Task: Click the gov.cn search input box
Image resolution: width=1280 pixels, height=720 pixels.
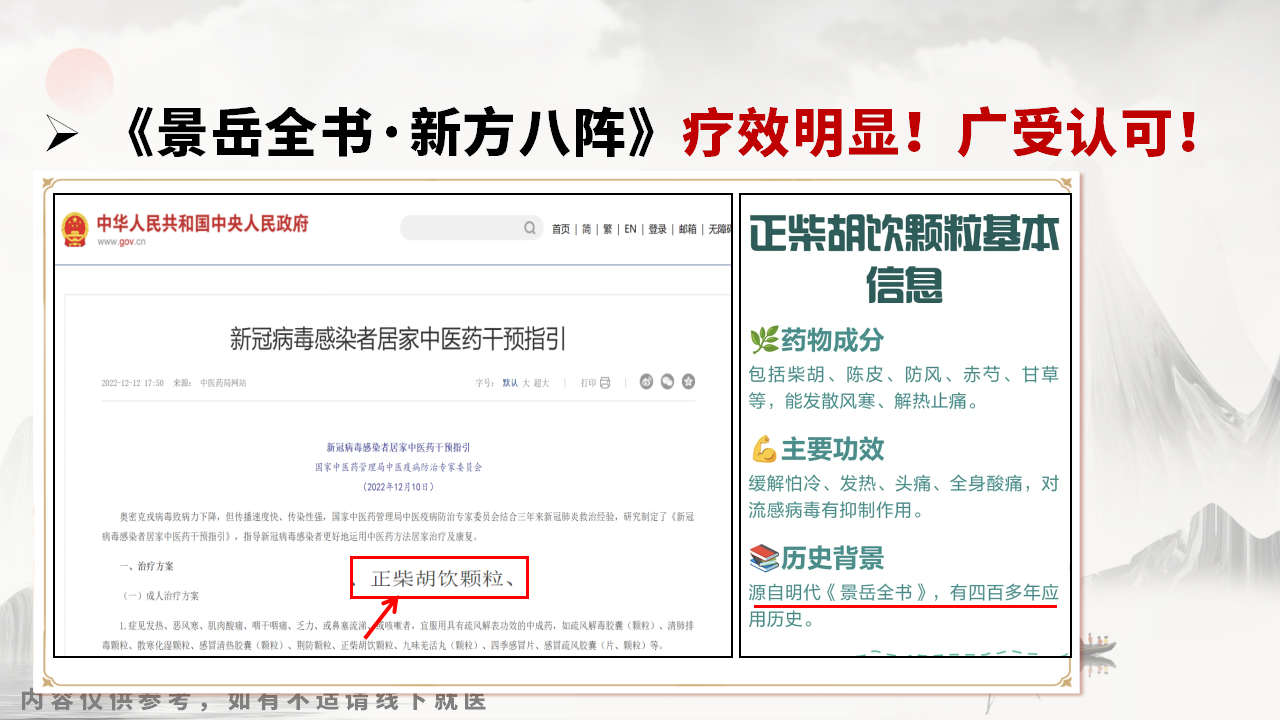Action: (x=460, y=228)
